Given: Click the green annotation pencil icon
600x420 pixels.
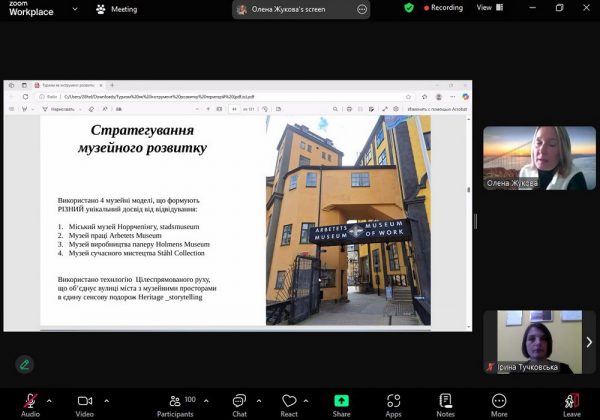Looking at the screenshot, I should (24, 364).
